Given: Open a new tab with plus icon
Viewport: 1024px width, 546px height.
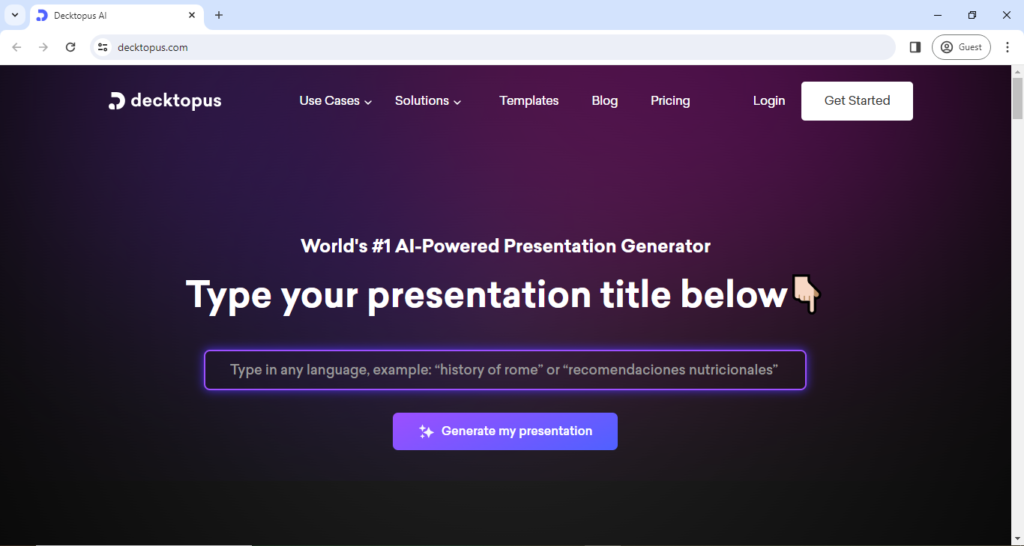Looking at the screenshot, I should 219,15.
